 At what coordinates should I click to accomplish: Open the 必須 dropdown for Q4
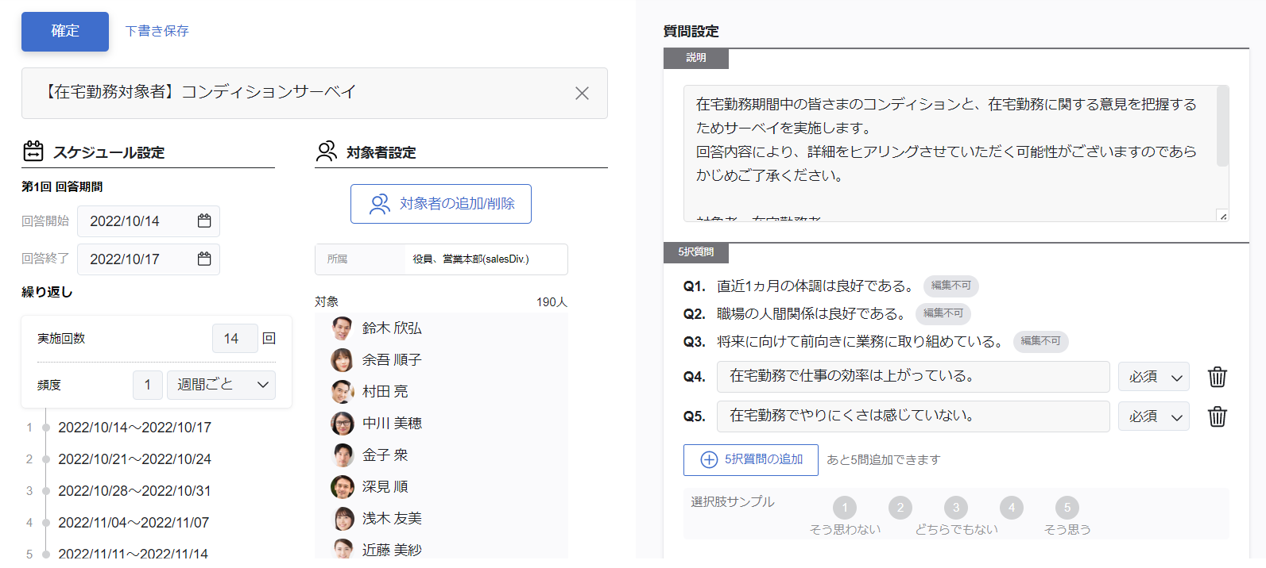(x=1154, y=377)
